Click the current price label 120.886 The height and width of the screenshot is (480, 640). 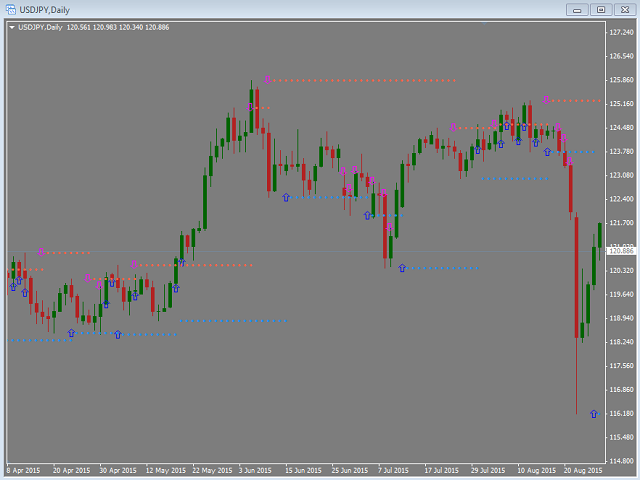(x=621, y=251)
